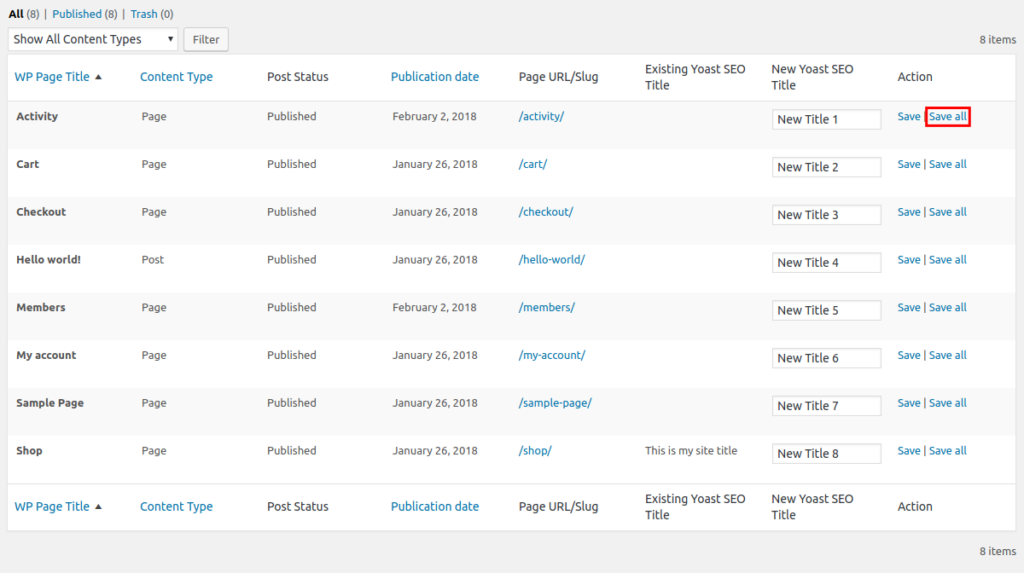The image size is (1024, 573).
Task: Open the /hello-world/ slug link
Action: click(551, 260)
